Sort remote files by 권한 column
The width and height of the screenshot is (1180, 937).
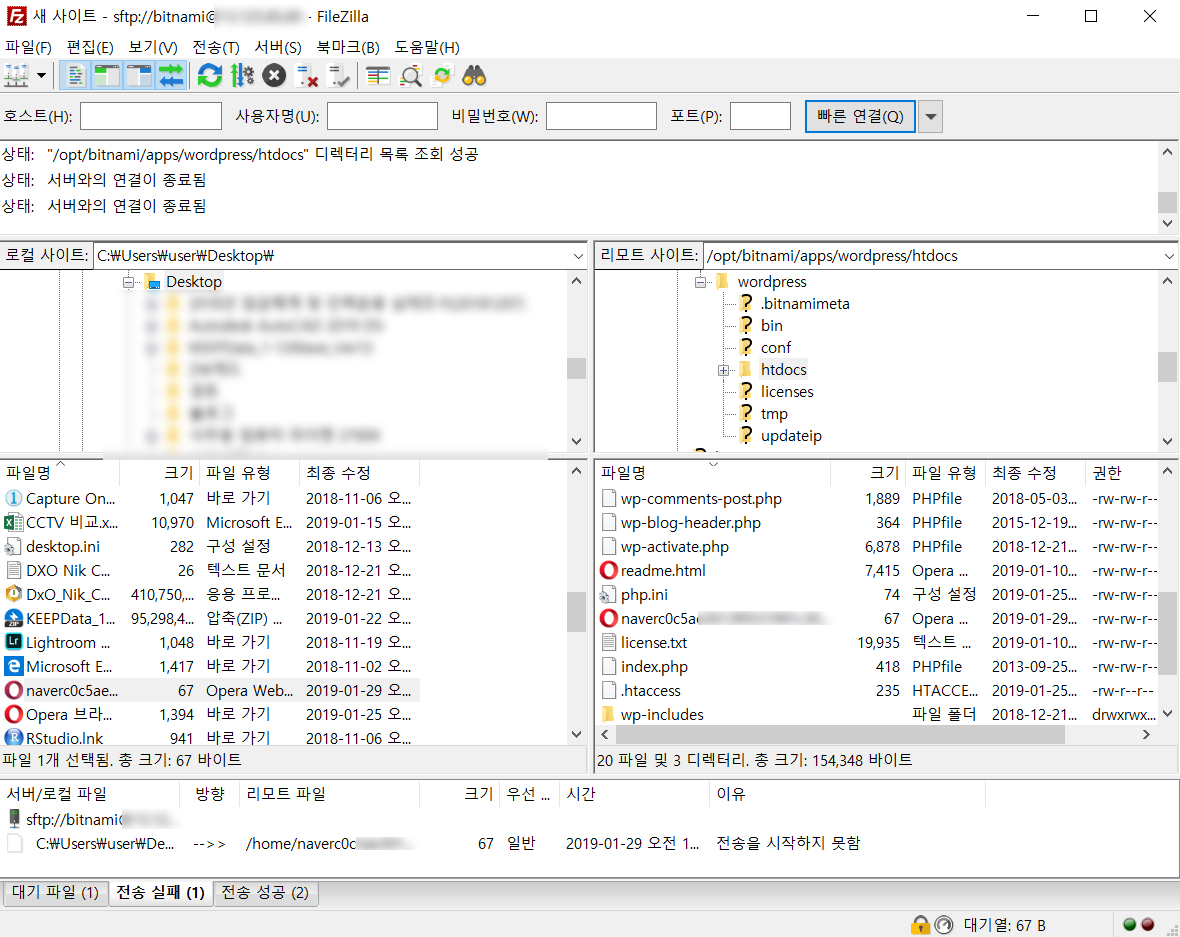tap(1121, 473)
